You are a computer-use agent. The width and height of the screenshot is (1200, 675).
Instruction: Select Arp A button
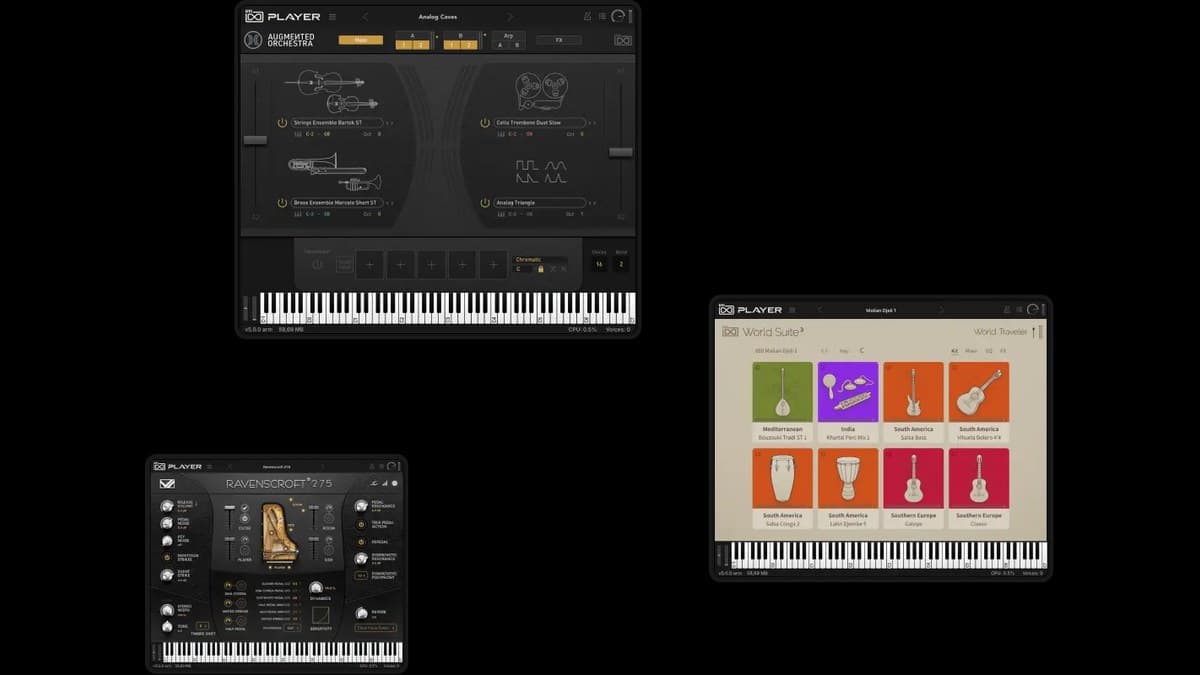500,44
